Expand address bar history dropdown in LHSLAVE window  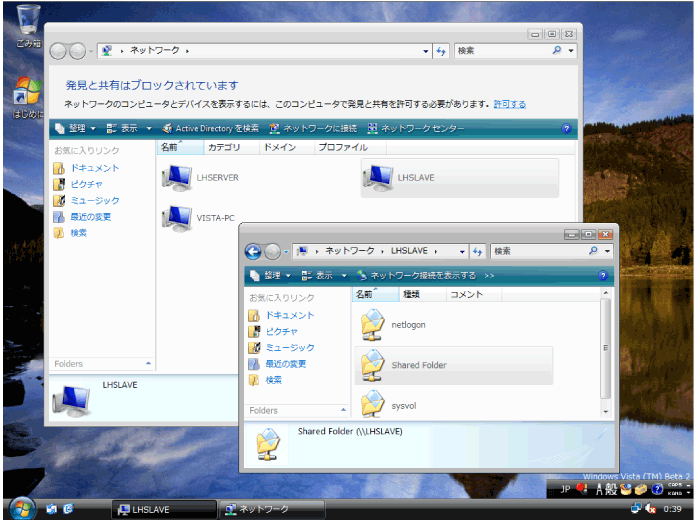click(462, 252)
